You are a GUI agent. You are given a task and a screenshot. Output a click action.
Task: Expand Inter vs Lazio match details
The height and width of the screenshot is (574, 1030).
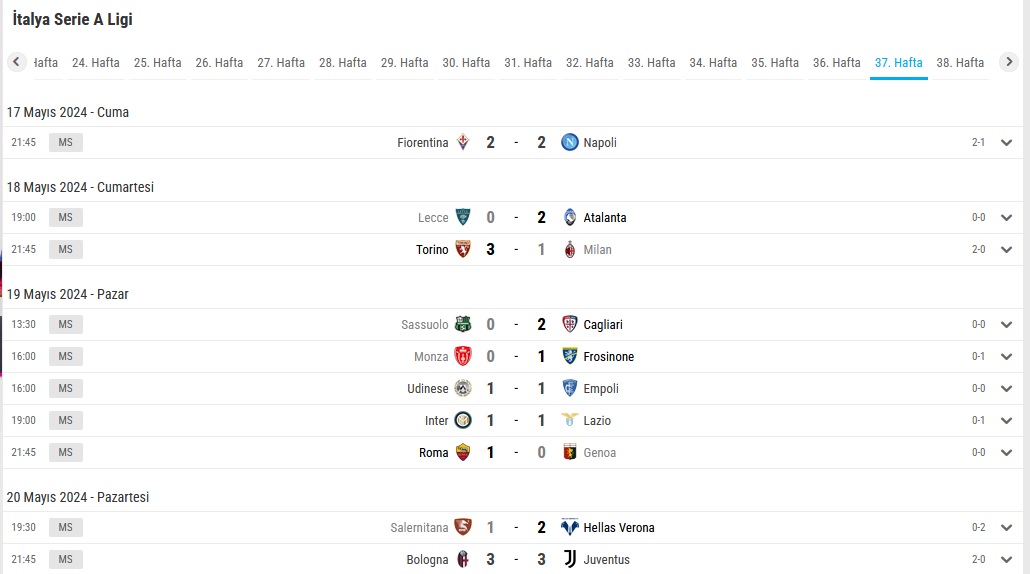[x=1006, y=420]
